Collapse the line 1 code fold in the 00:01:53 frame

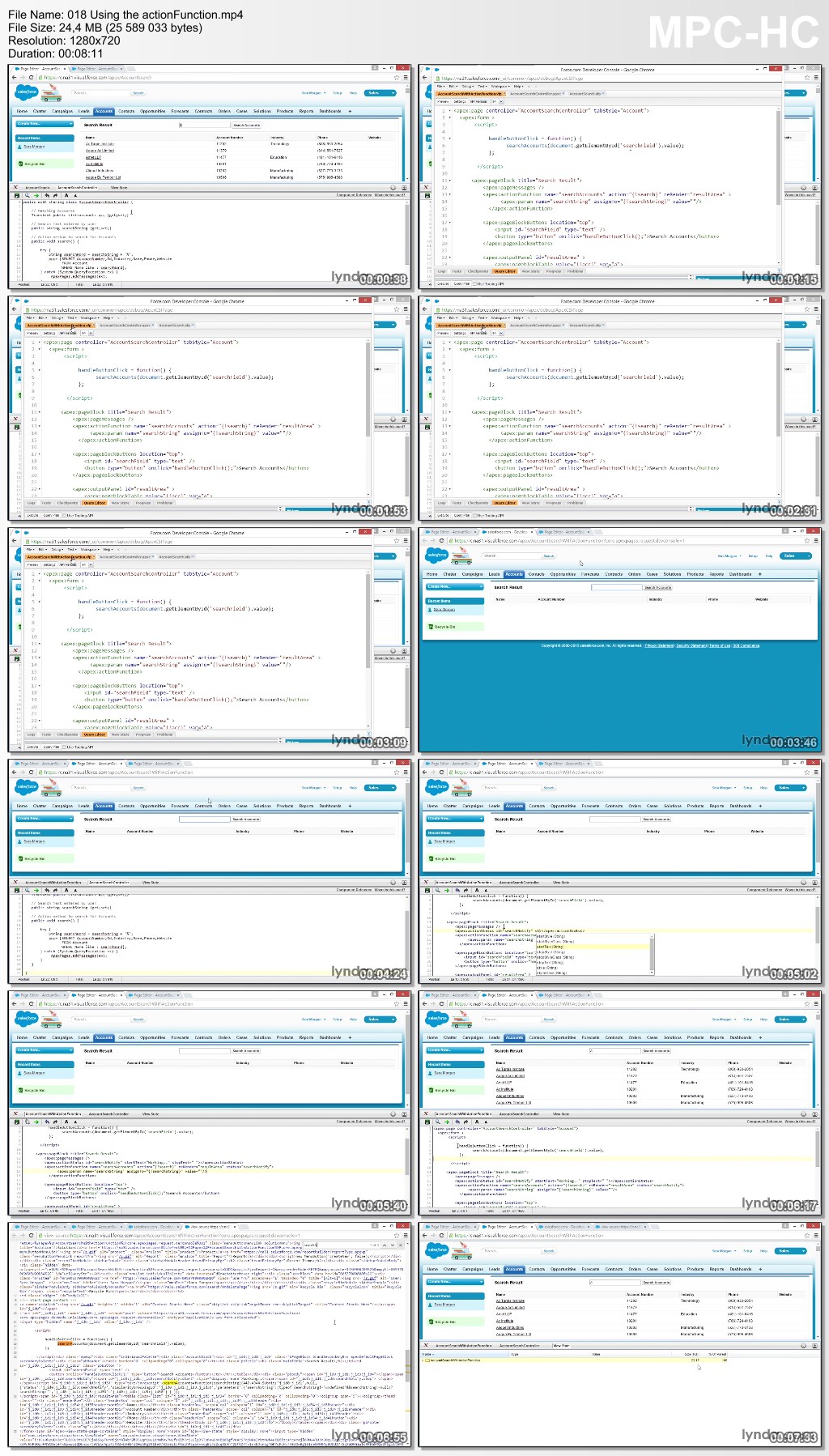point(40,343)
